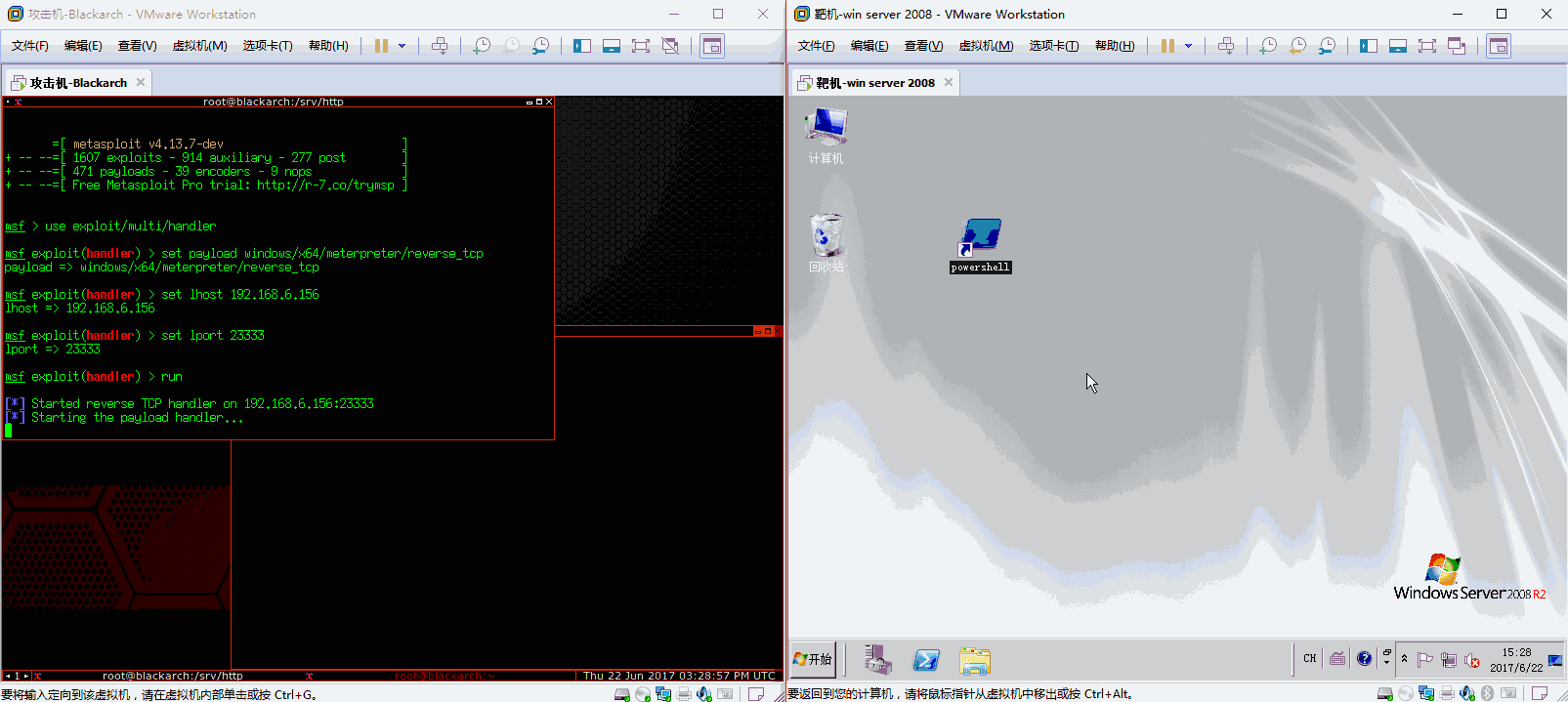The image size is (1568, 702).
Task: Click the IME keyboard icon in taskbar
Action: [1337, 659]
